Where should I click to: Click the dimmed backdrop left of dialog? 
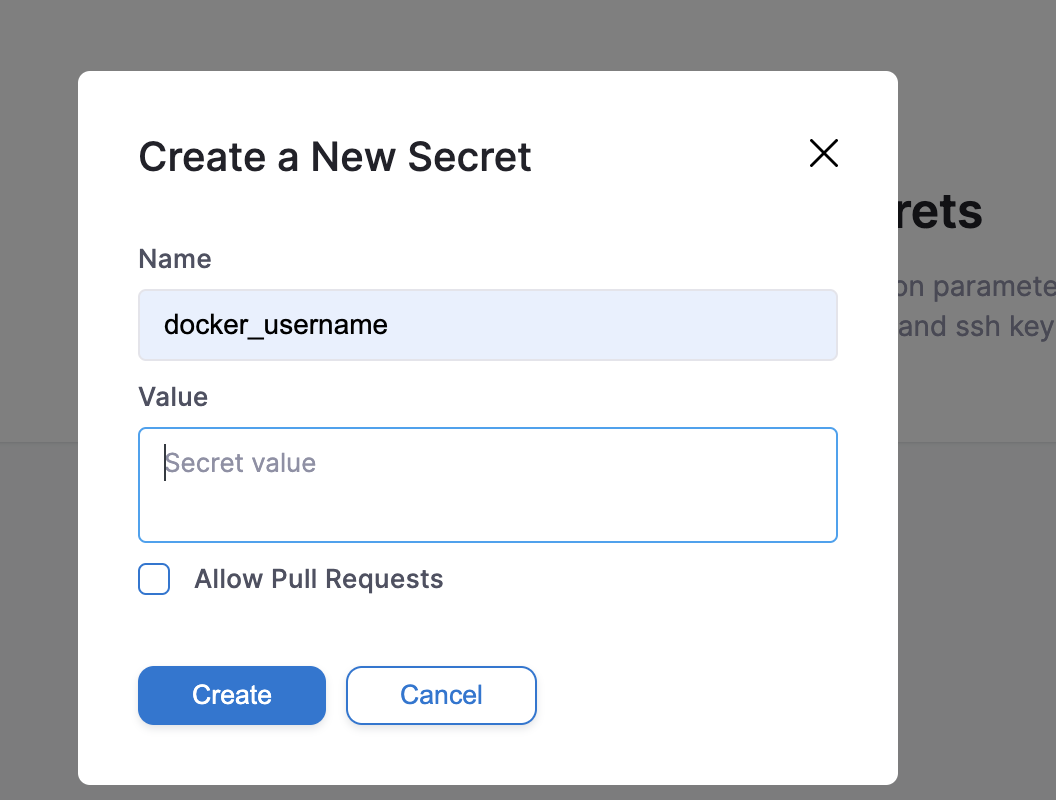(38, 400)
